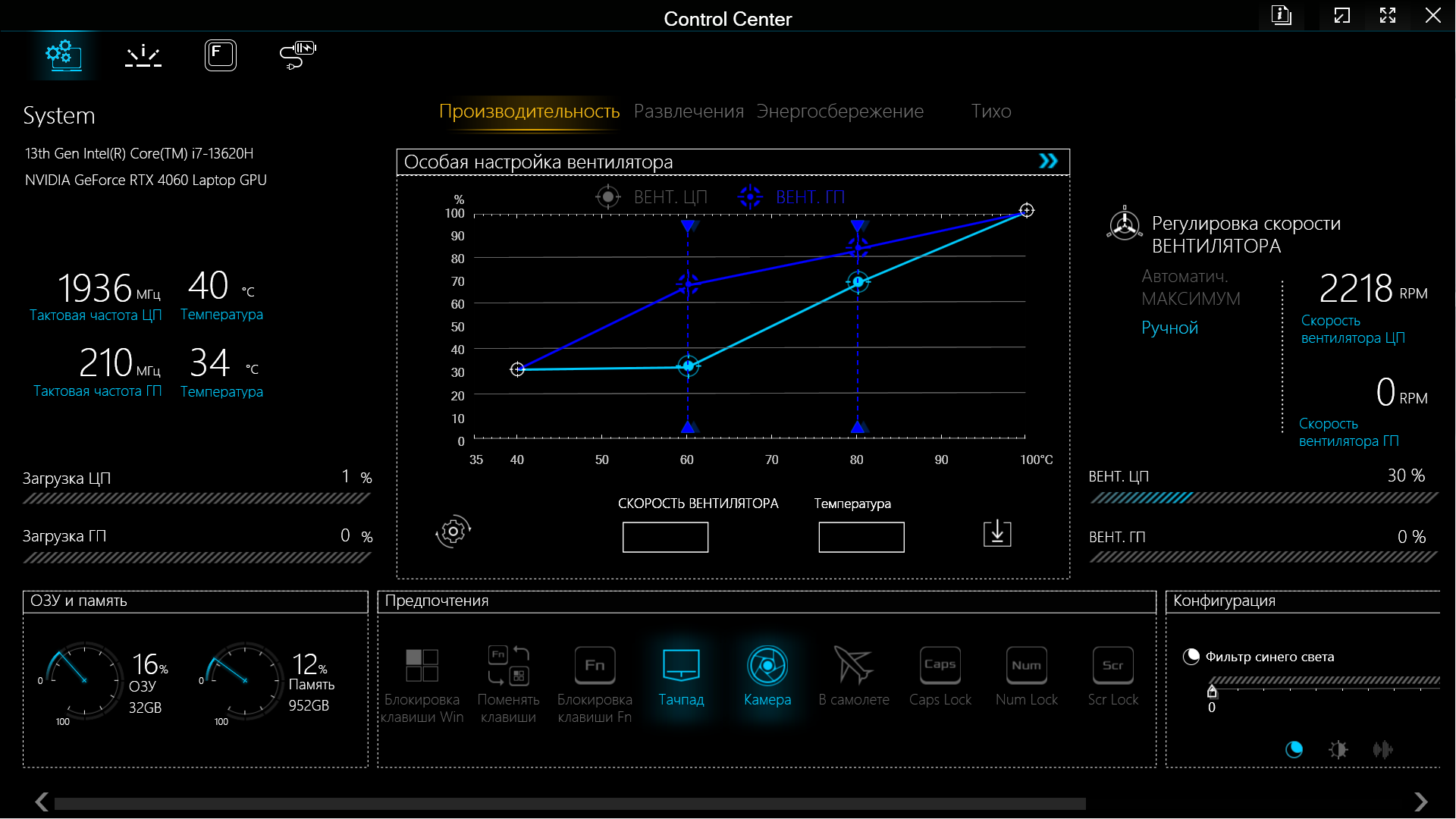The height and width of the screenshot is (819, 1456).
Task: Select МАКСИМУМ fan speed mode
Action: click(x=1191, y=299)
